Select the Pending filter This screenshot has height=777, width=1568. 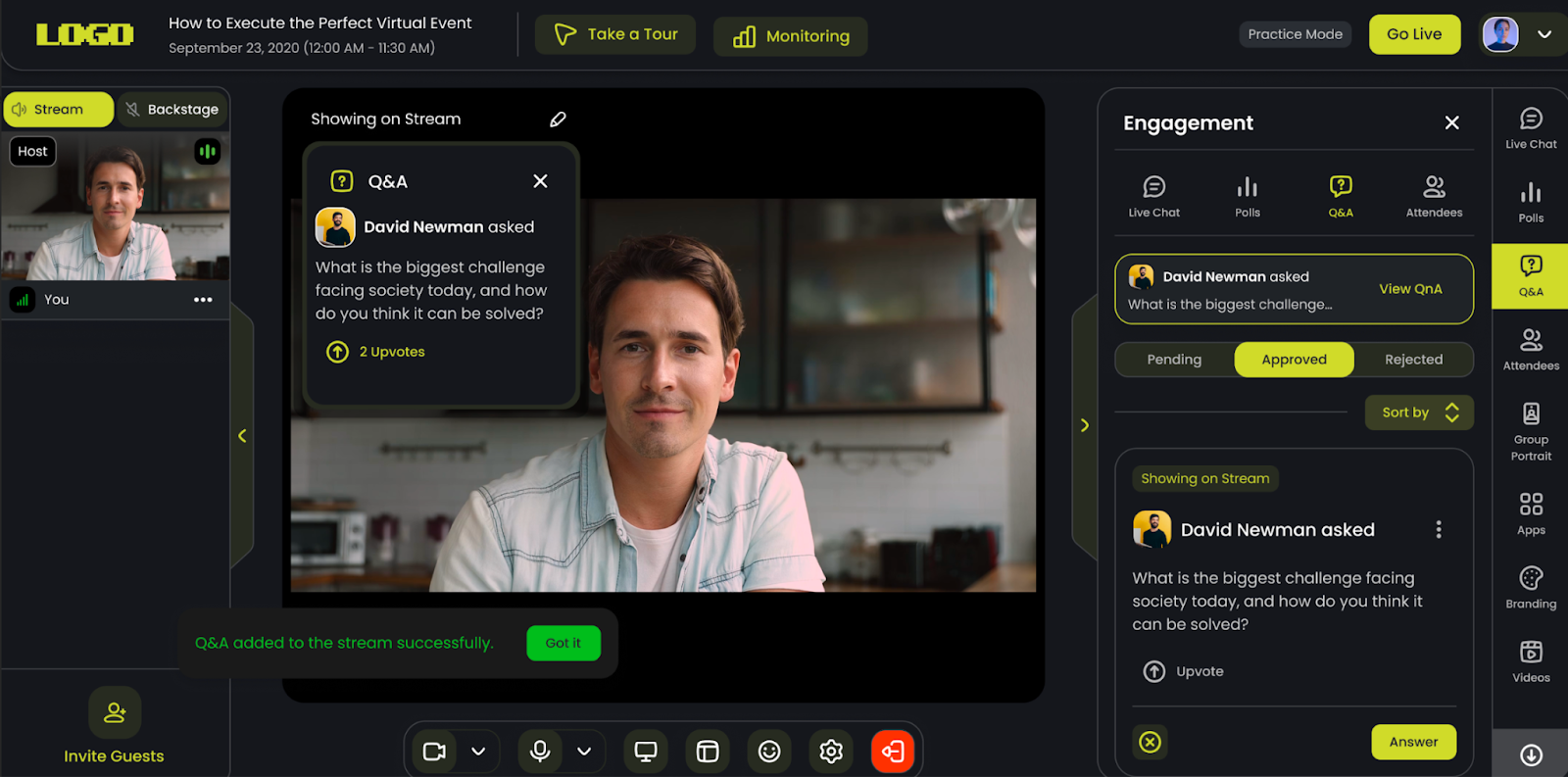[x=1174, y=360]
